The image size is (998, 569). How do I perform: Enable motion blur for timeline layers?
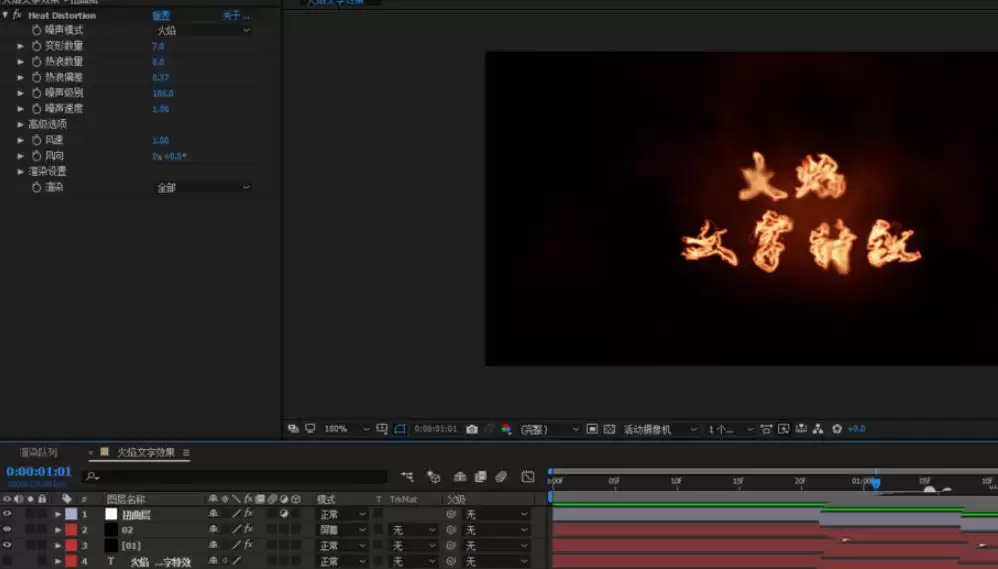click(x=501, y=476)
